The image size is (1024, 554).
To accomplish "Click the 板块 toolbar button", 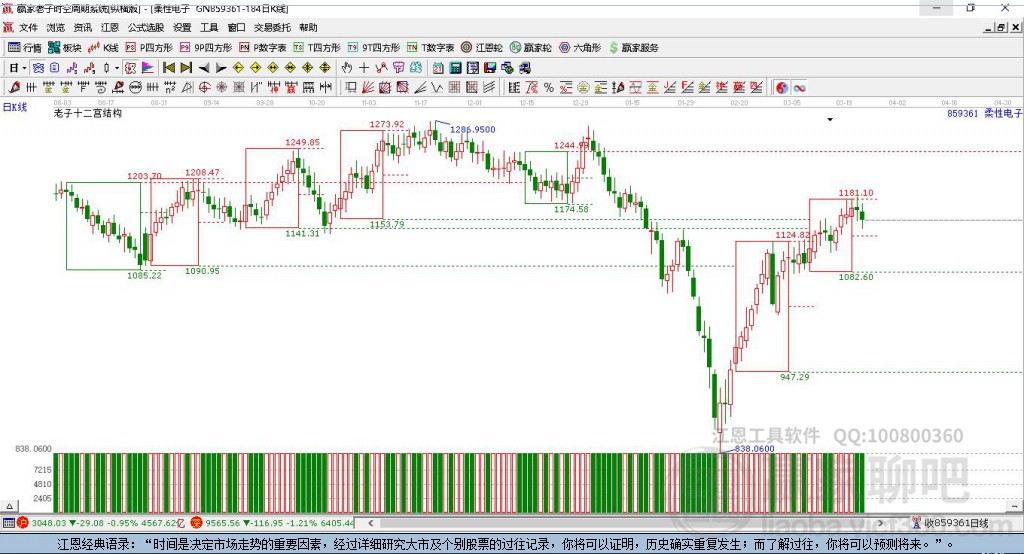I will (x=65, y=48).
